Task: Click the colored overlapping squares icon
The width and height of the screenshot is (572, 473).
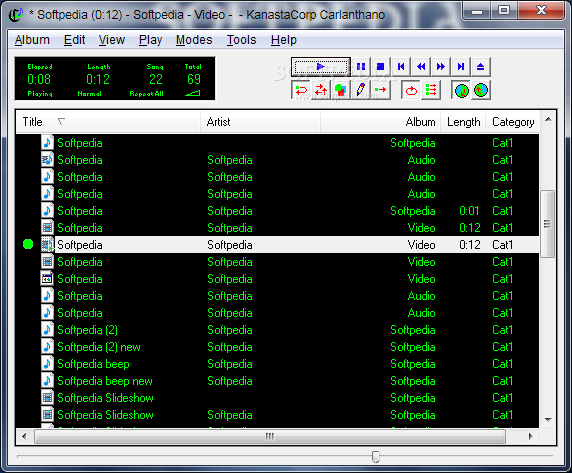Action: point(340,90)
